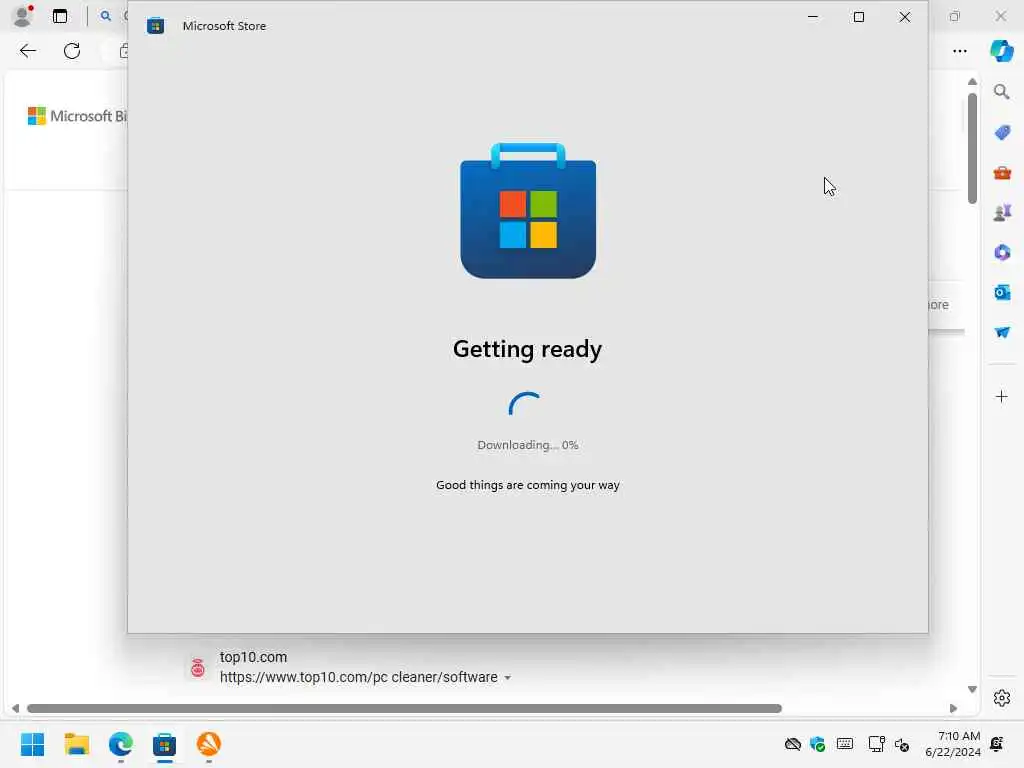Open Microsoft 365 icon in Edge sidebar
The image size is (1024, 768).
pos(1002,253)
